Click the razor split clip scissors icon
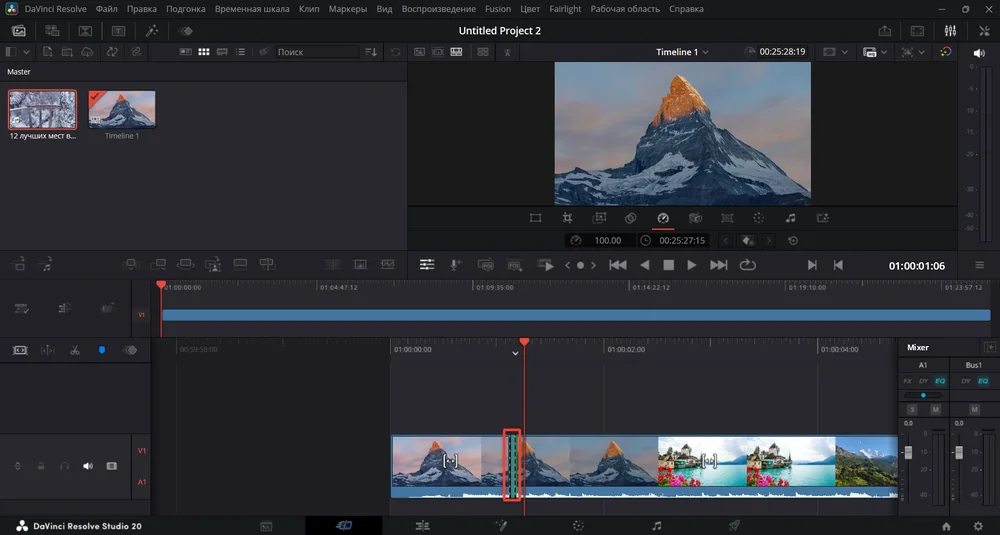Image resolution: width=1000 pixels, height=535 pixels. click(74, 351)
